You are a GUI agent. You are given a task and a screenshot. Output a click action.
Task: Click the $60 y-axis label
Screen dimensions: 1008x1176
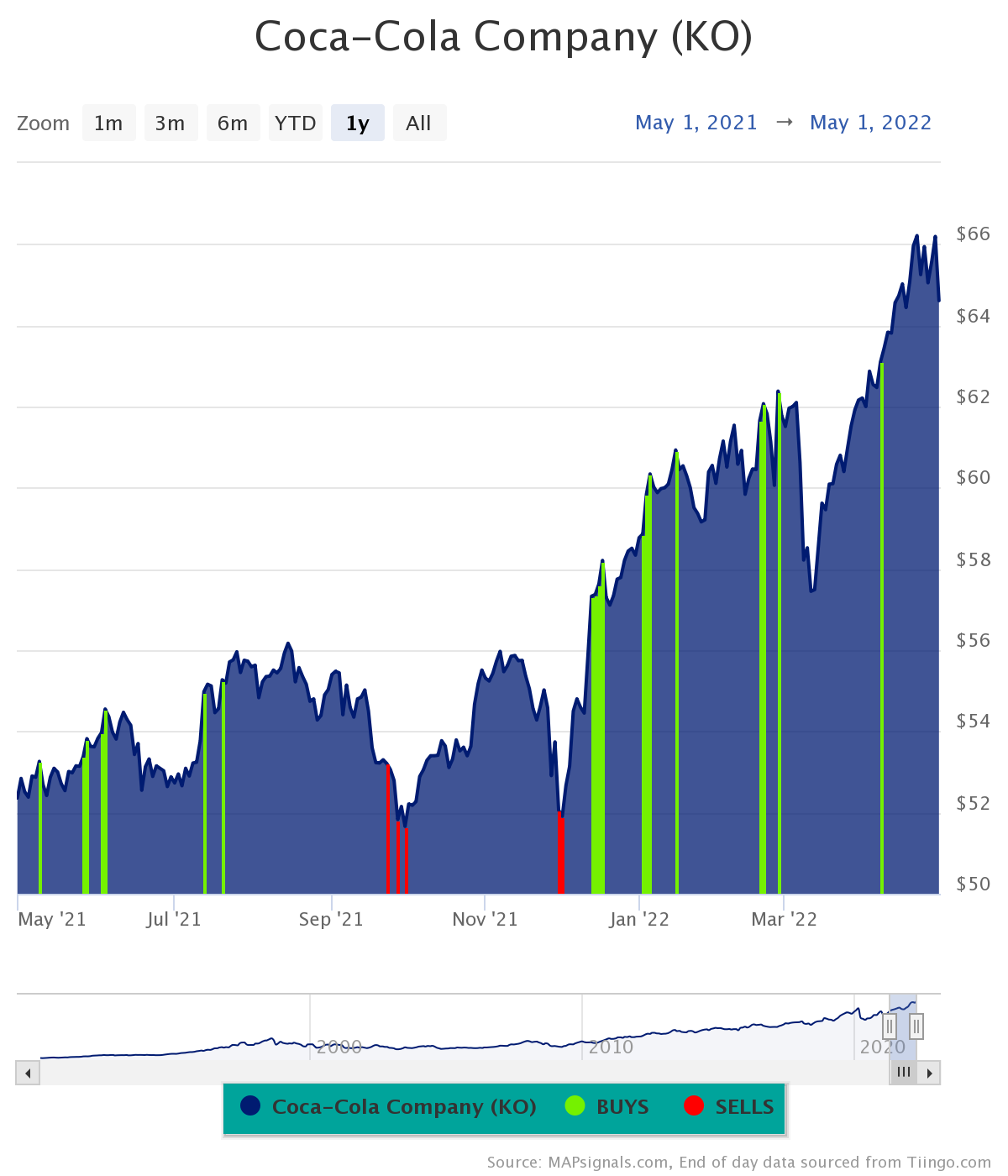click(974, 477)
